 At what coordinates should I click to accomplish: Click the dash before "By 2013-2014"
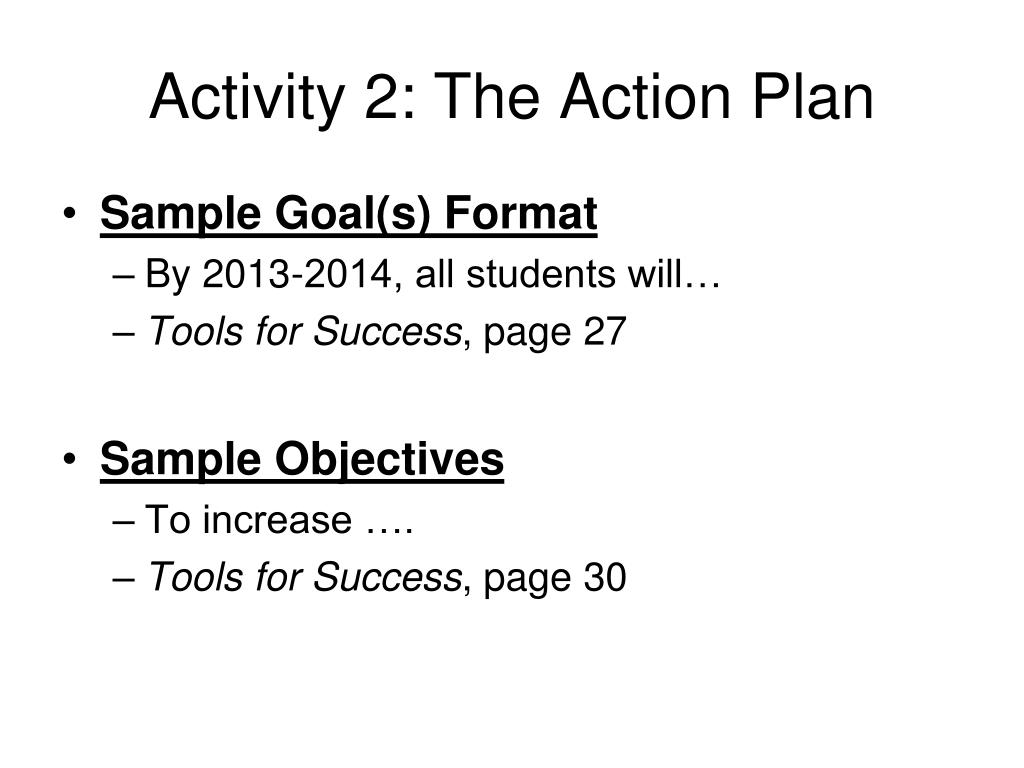tap(123, 277)
